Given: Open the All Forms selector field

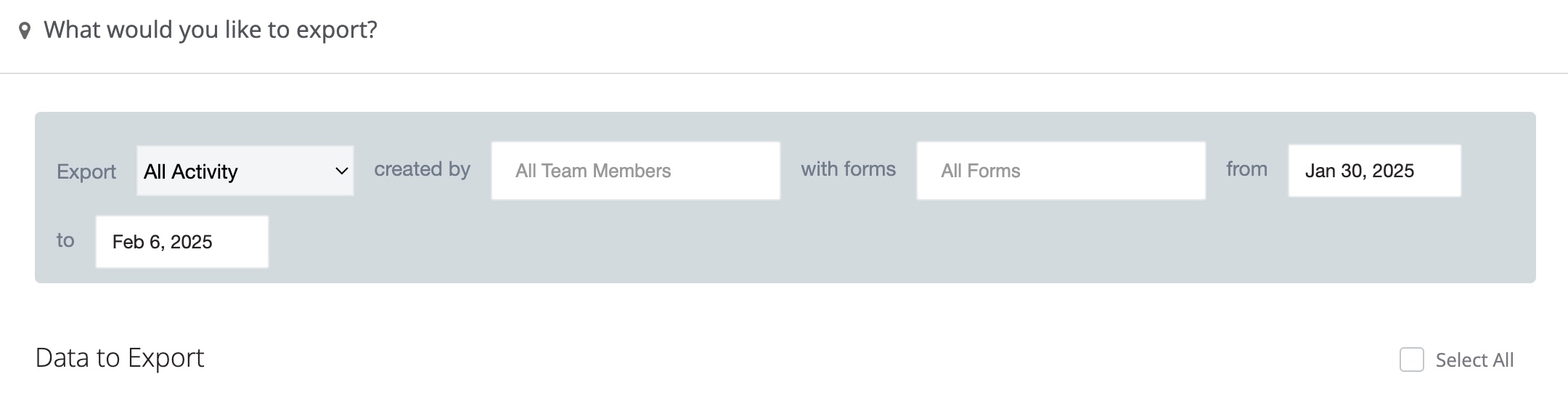Looking at the screenshot, I should [1061, 171].
